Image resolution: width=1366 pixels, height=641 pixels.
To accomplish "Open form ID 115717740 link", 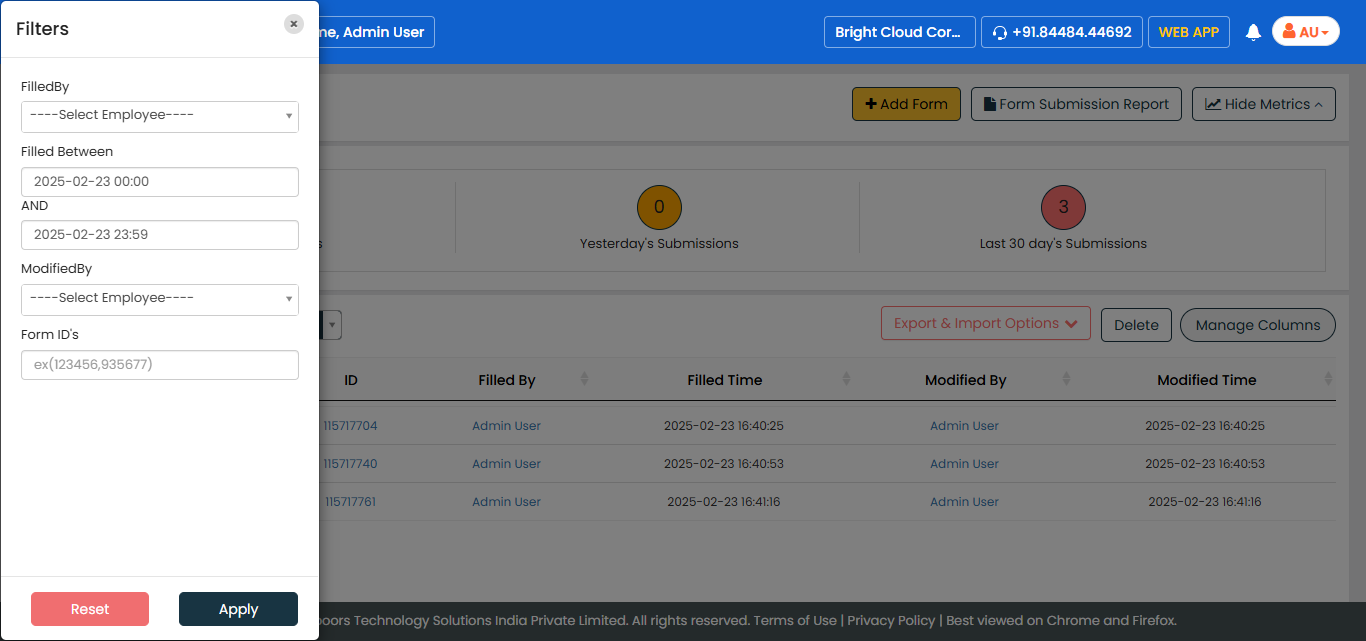I will (x=350, y=464).
